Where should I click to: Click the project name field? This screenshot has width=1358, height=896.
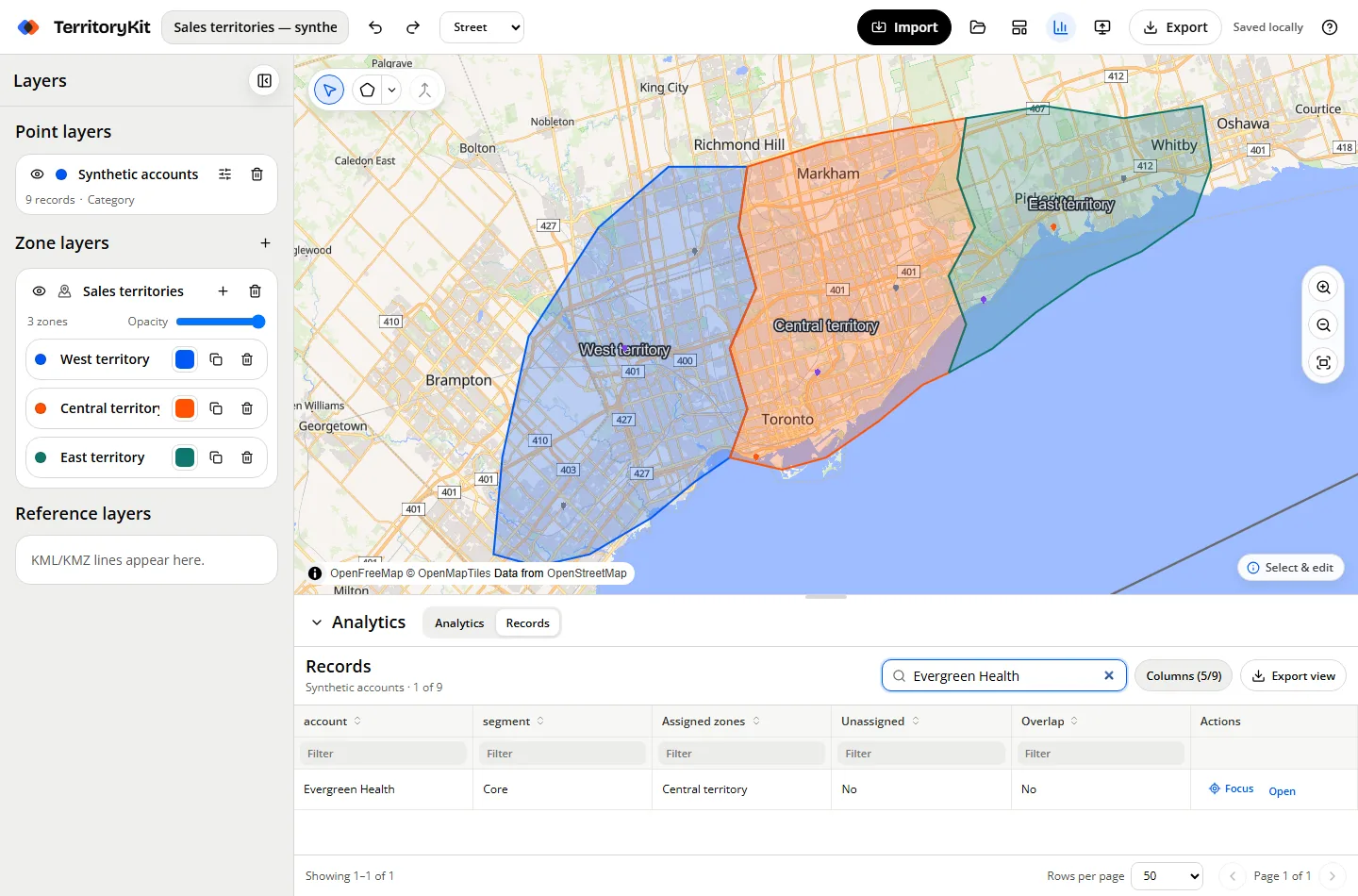[255, 27]
